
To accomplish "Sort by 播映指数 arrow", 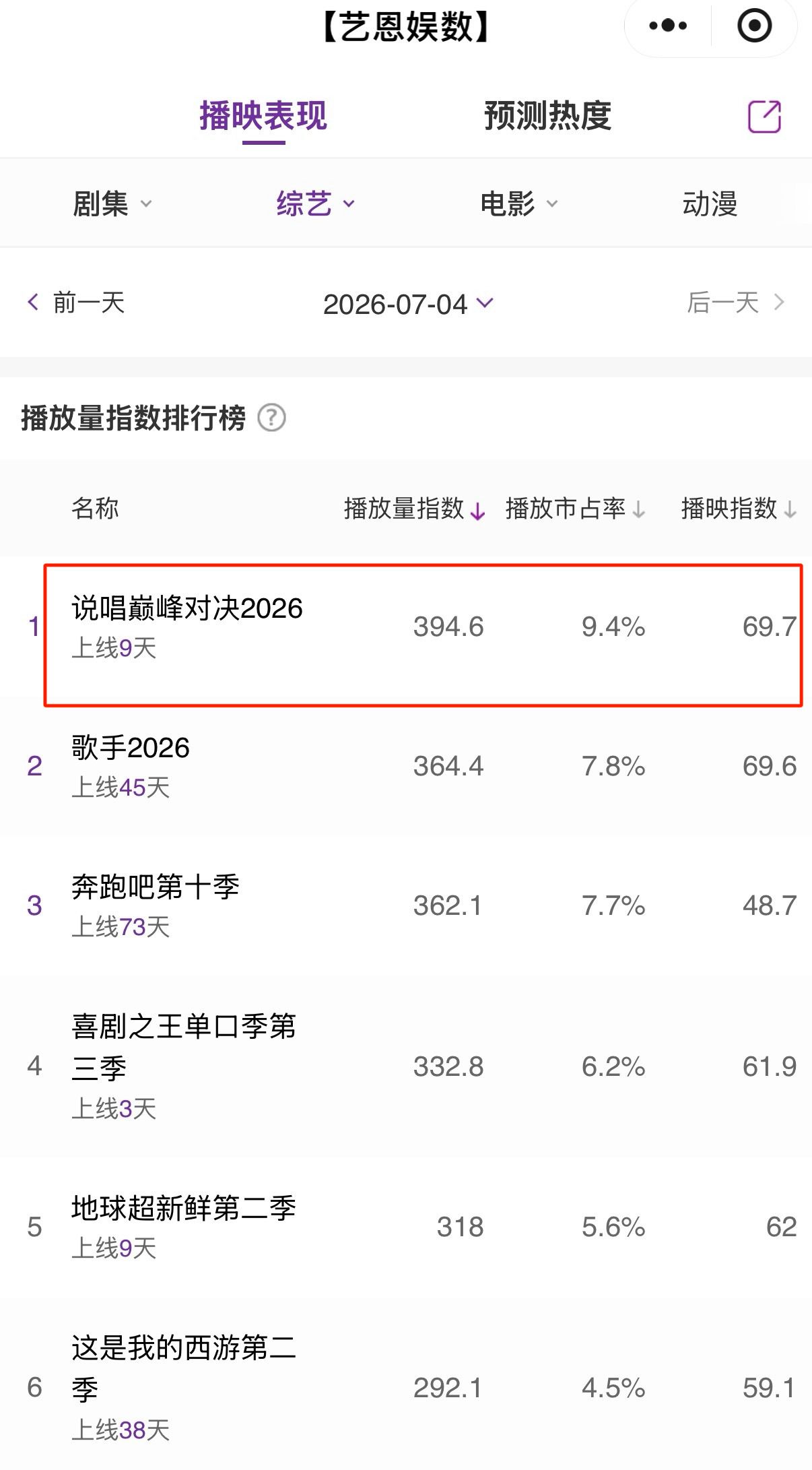I will point(790,510).
